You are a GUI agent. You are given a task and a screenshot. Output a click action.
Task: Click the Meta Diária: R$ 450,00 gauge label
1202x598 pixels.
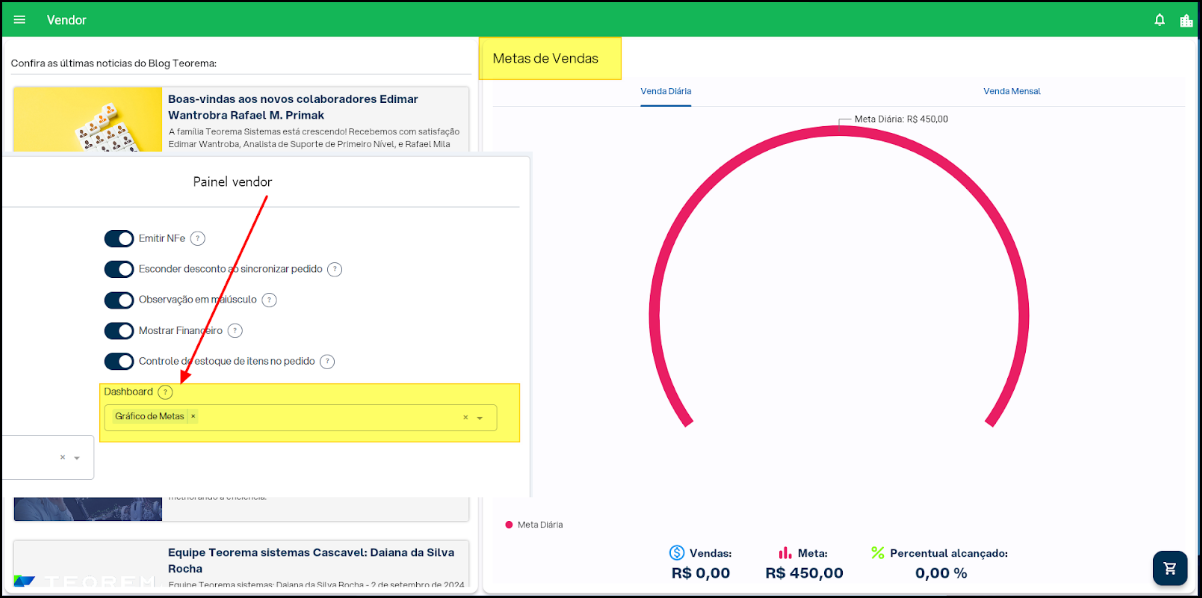tap(901, 119)
